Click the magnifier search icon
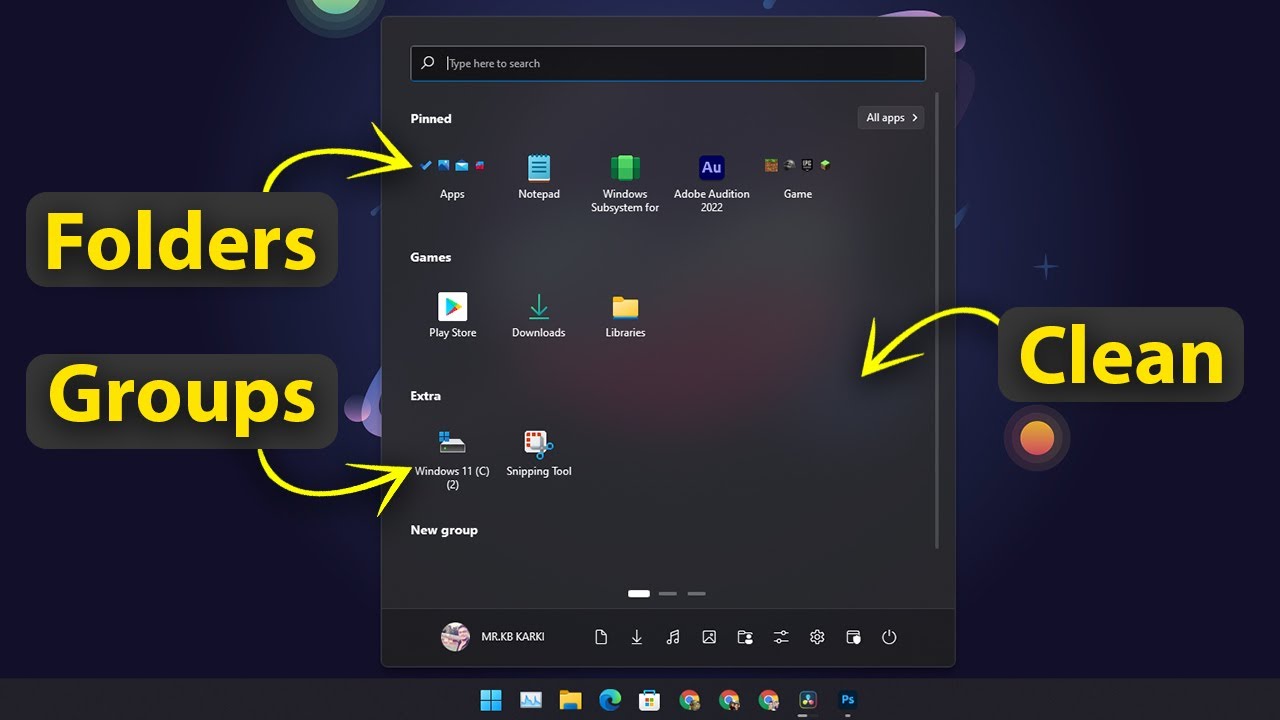This screenshot has width=1280, height=720. point(428,63)
